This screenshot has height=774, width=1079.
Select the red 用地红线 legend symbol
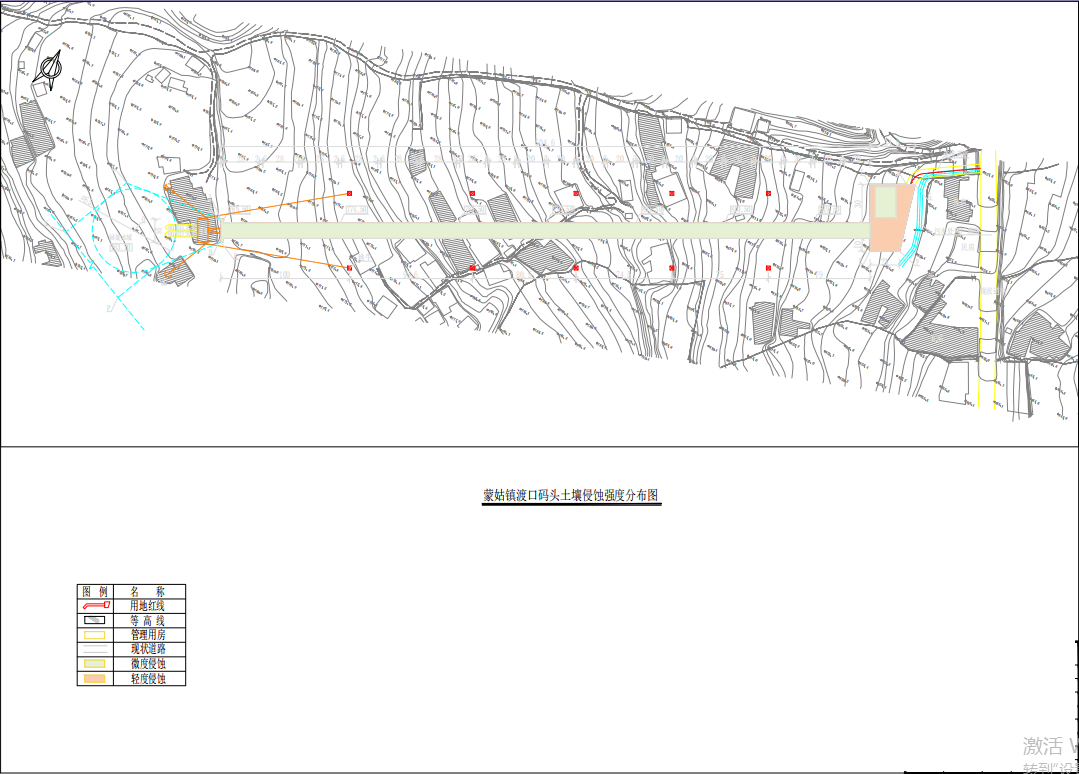click(x=96, y=605)
